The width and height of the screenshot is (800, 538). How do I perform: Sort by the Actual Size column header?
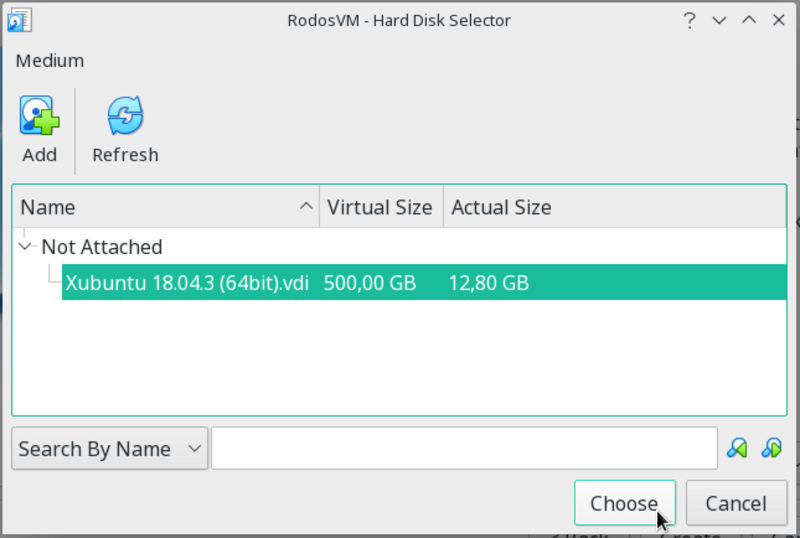click(x=501, y=208)
